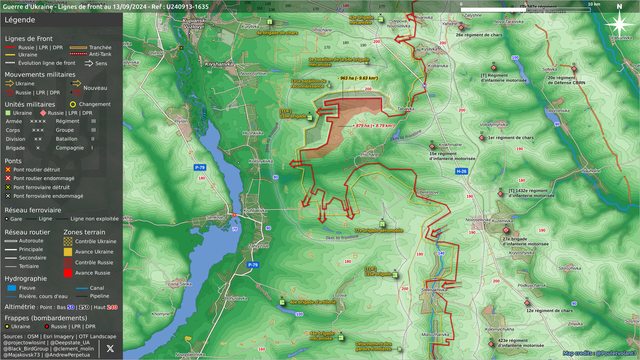Click the Fleuve blue legend swatch

pyautogui.click(x=12, y=288)
